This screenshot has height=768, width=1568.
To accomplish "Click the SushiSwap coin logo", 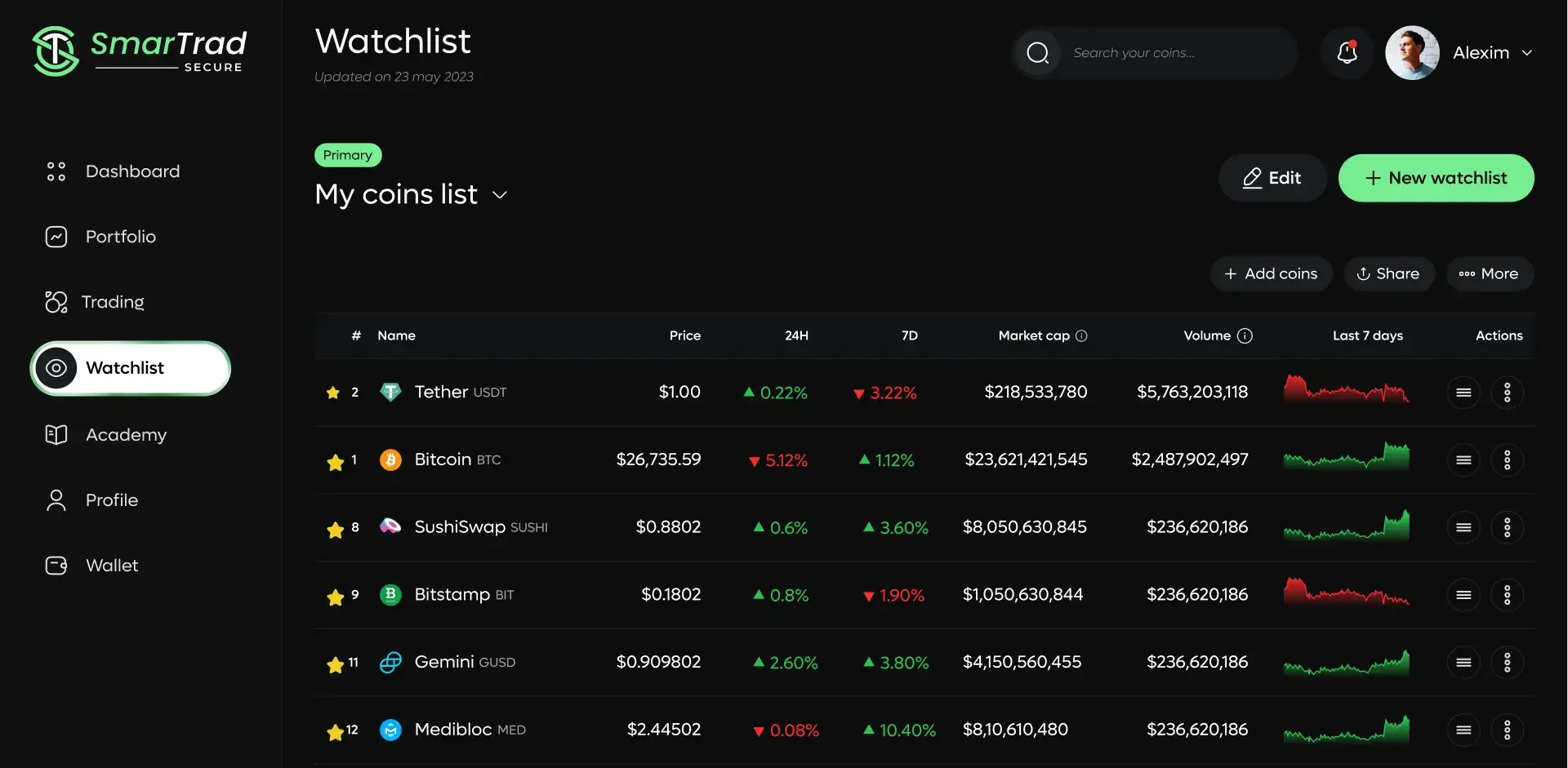I will (390, 527).
